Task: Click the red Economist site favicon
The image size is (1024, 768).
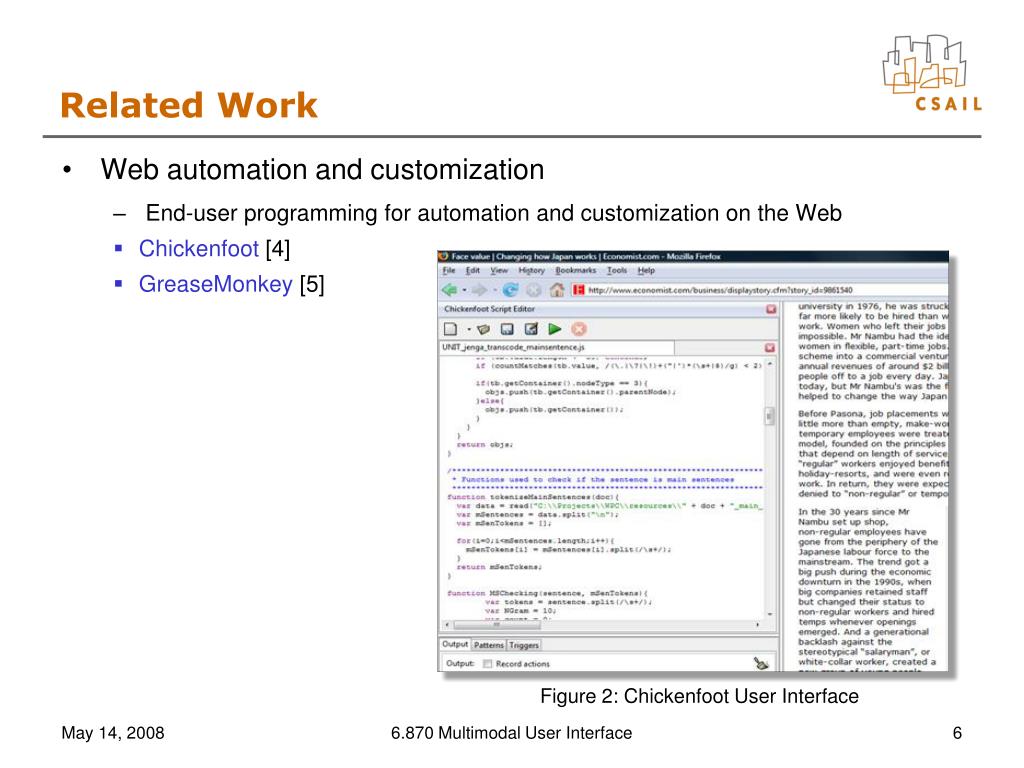Action: [x=578, y=290]
